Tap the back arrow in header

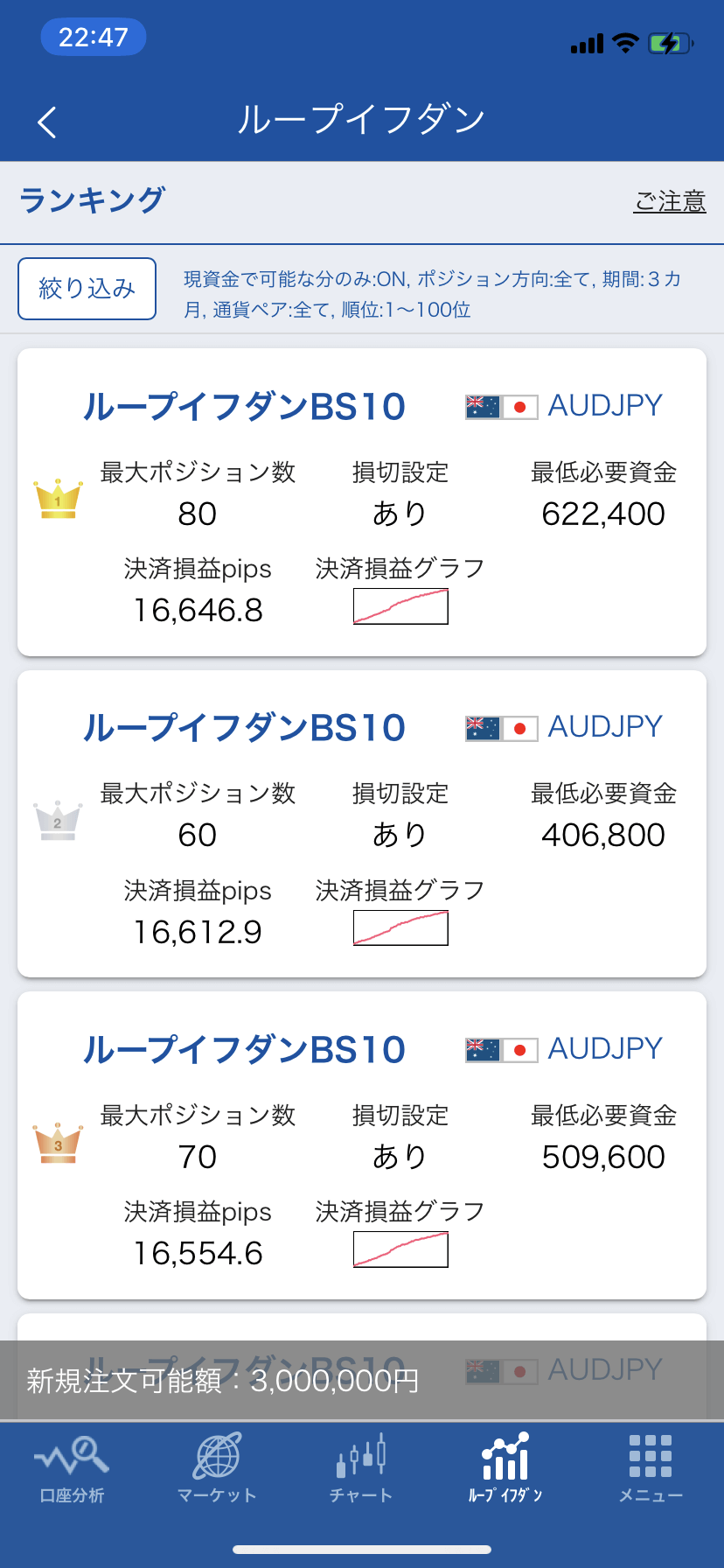coord(47,122)
